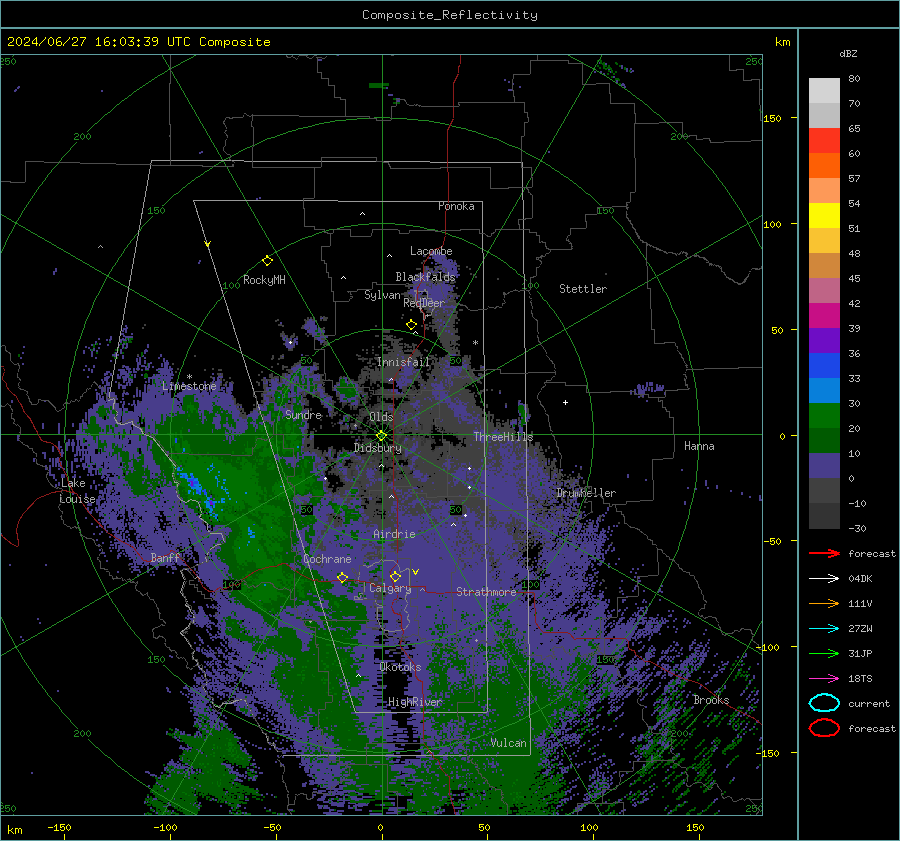Click the white asterisk marker above Limestone
This screenshot has width=900, height=841.
tap(189, 377)
